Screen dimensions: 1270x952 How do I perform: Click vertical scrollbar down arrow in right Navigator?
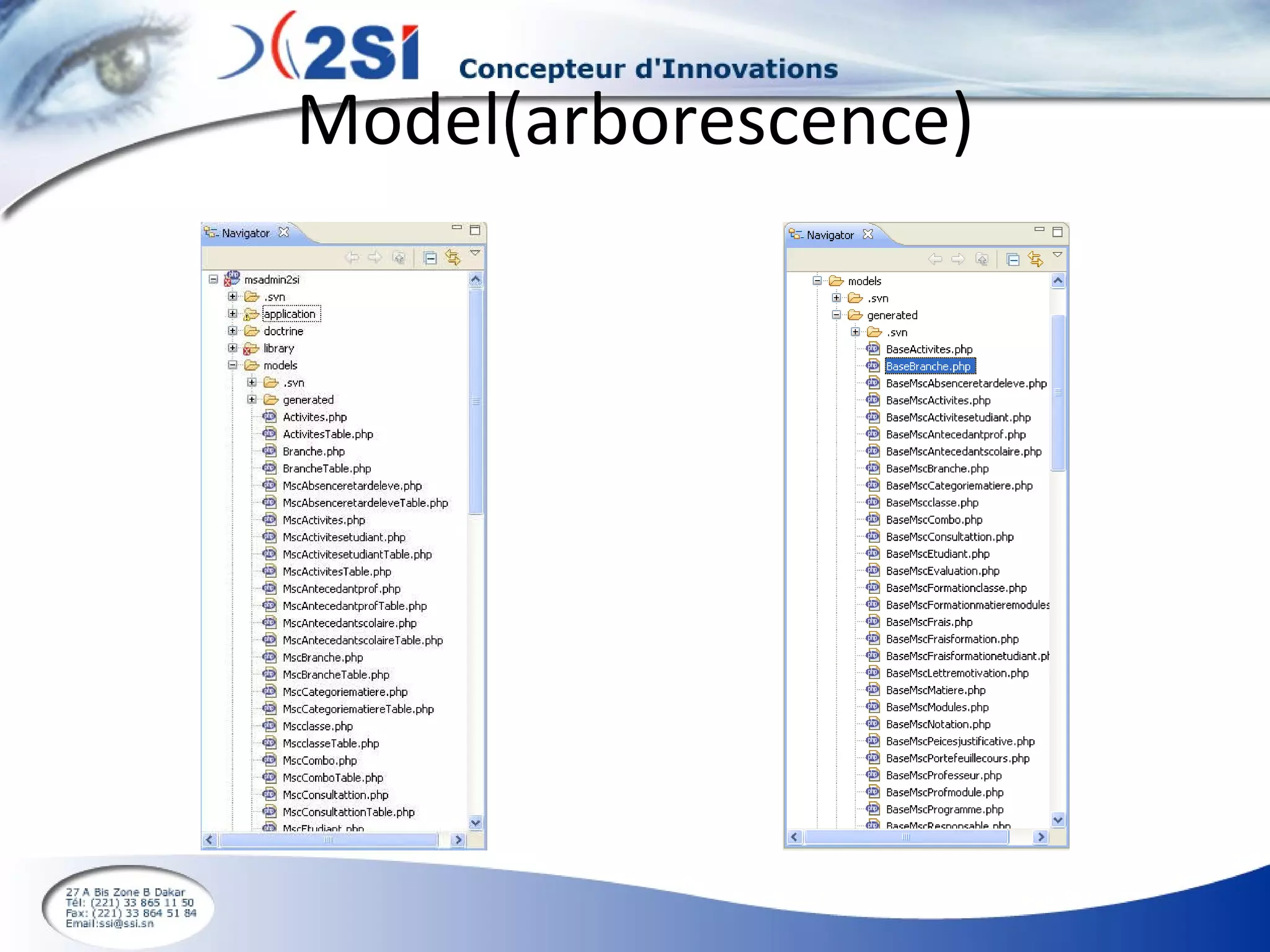1059,820
